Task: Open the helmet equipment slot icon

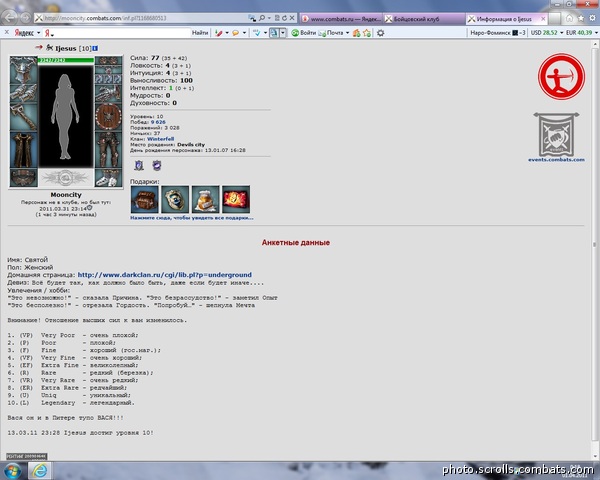Action: coord(23,70)
